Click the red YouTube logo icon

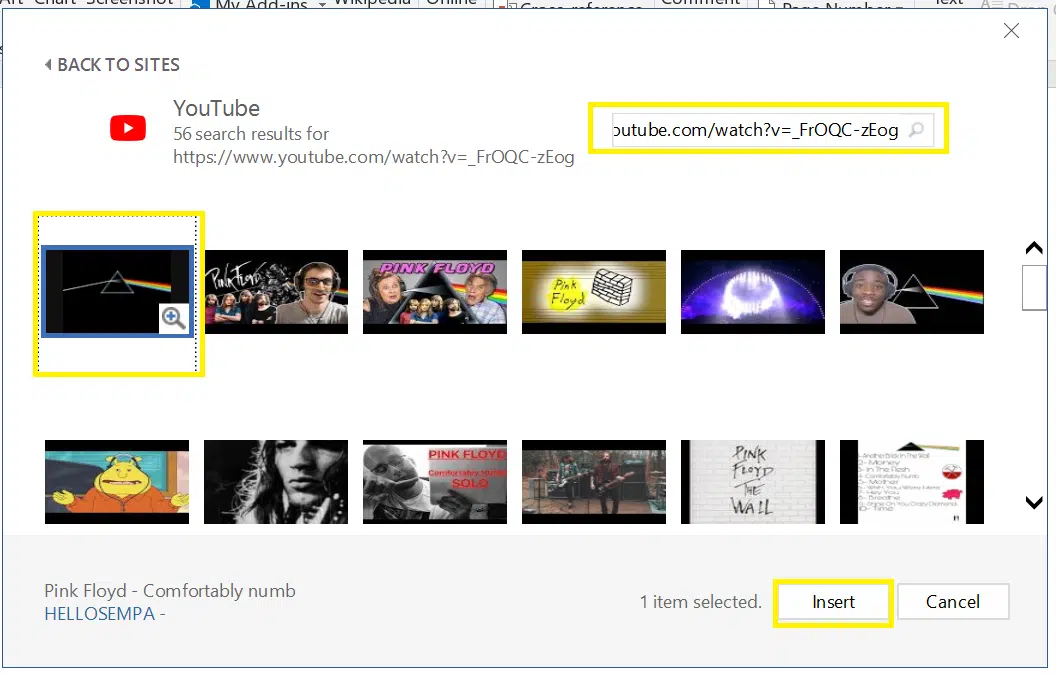[128, 128]
